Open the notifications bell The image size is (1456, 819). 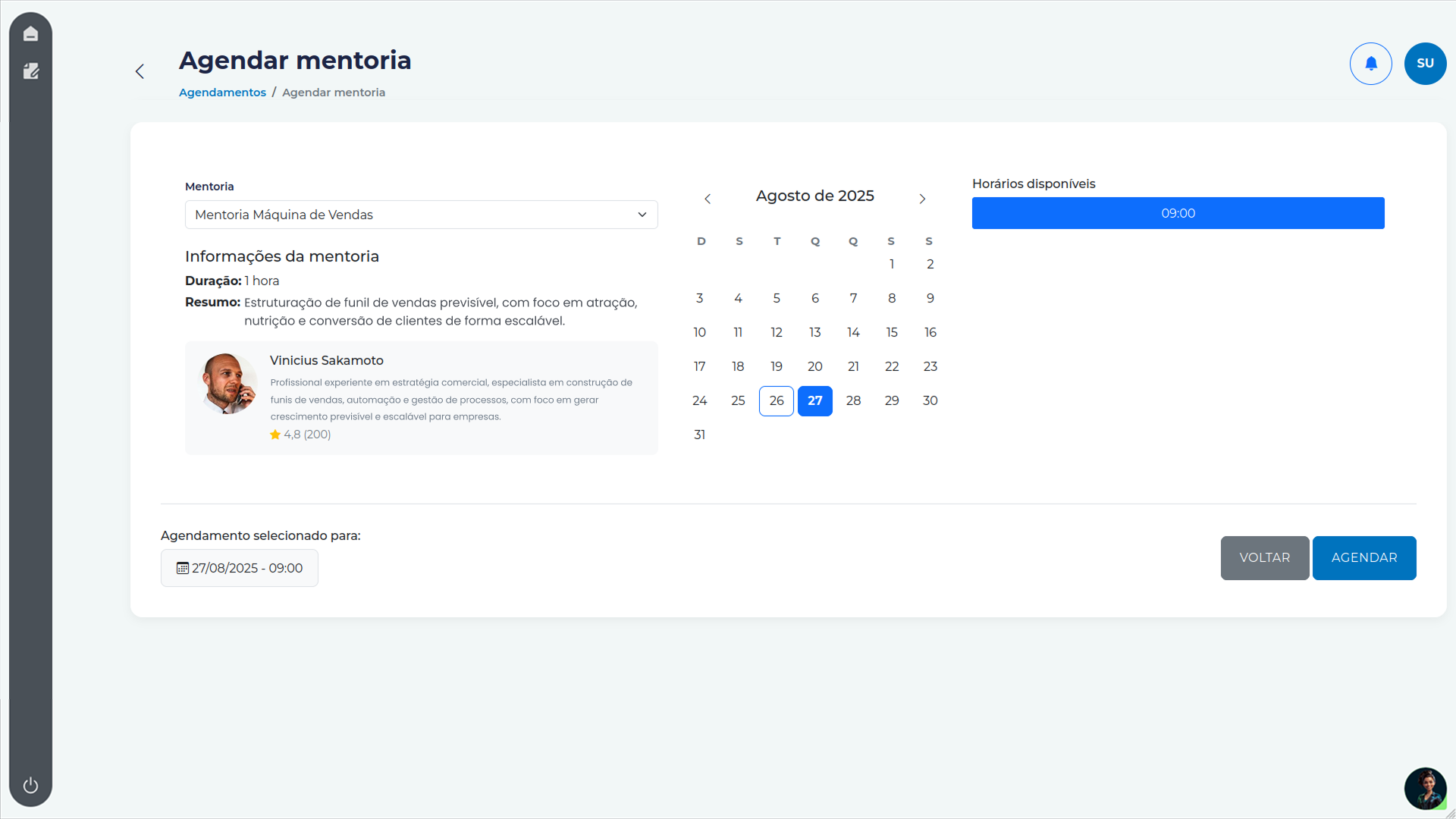pyautogui.click(x=1370, y=64)
